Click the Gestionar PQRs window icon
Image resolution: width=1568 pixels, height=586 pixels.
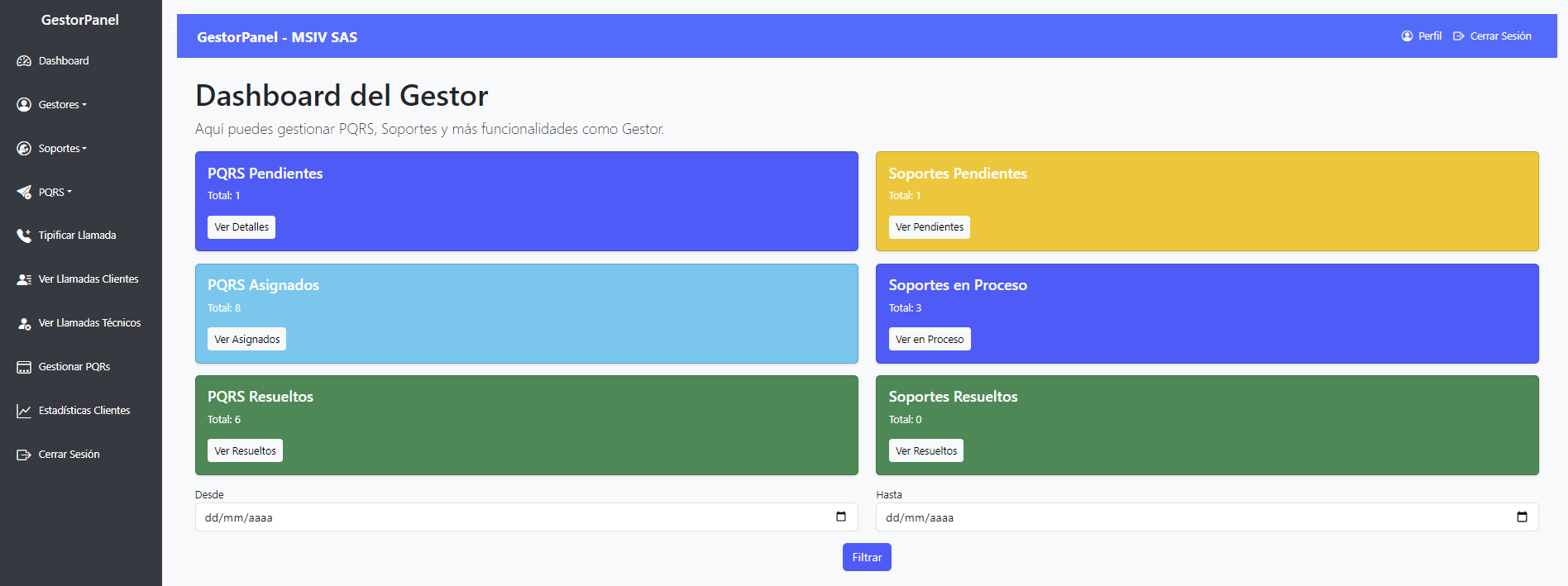coord(24,367)
